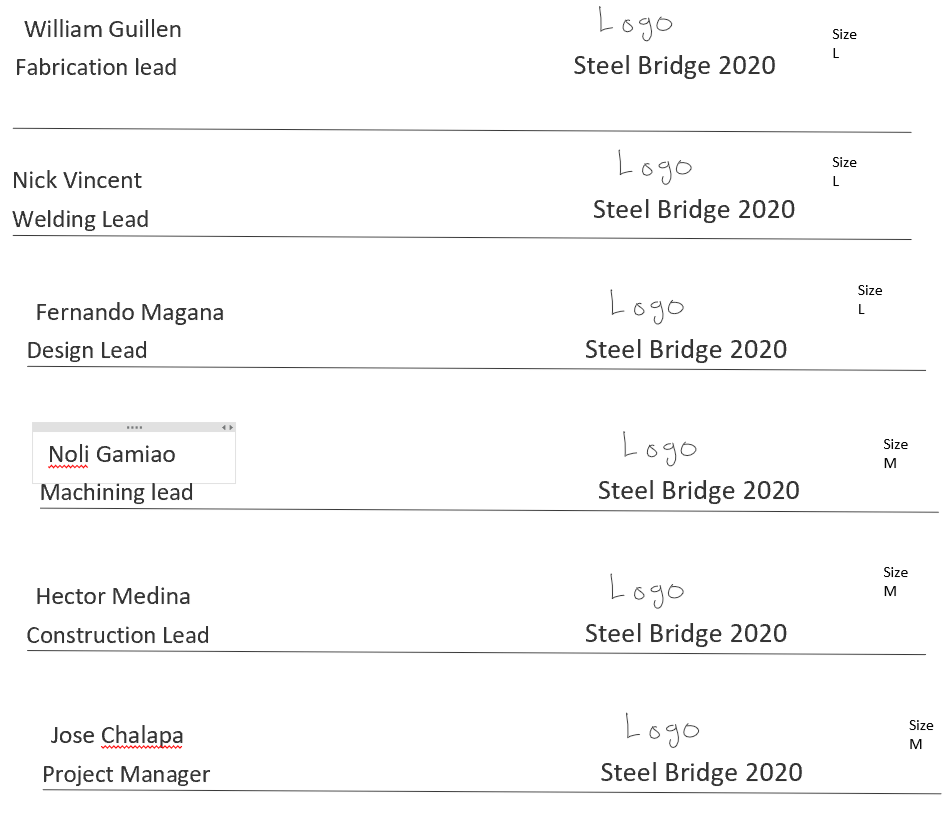The height and width of the screenshot is (816, 944).
Task: Click the Fabrication lead text
Action: (96, 68)
